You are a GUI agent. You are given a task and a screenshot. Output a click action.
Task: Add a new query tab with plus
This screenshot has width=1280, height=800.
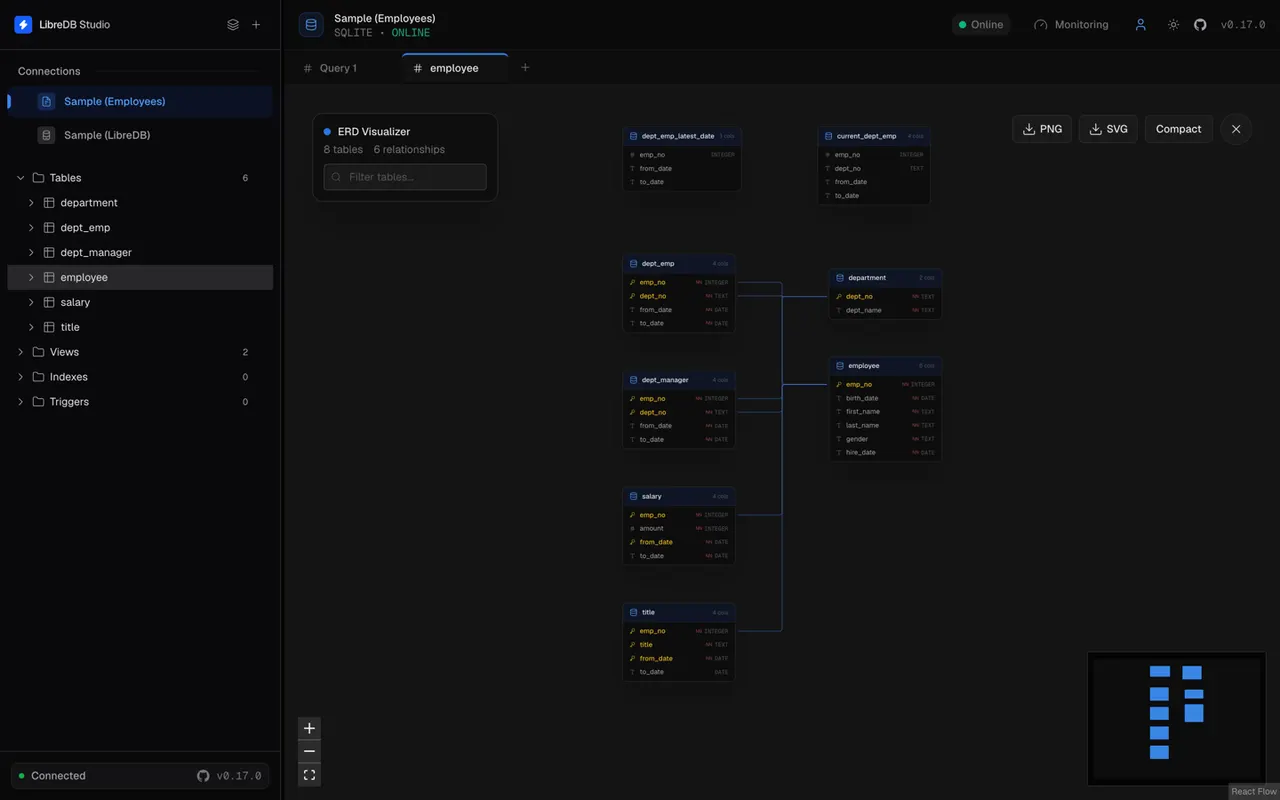[525, 68]
